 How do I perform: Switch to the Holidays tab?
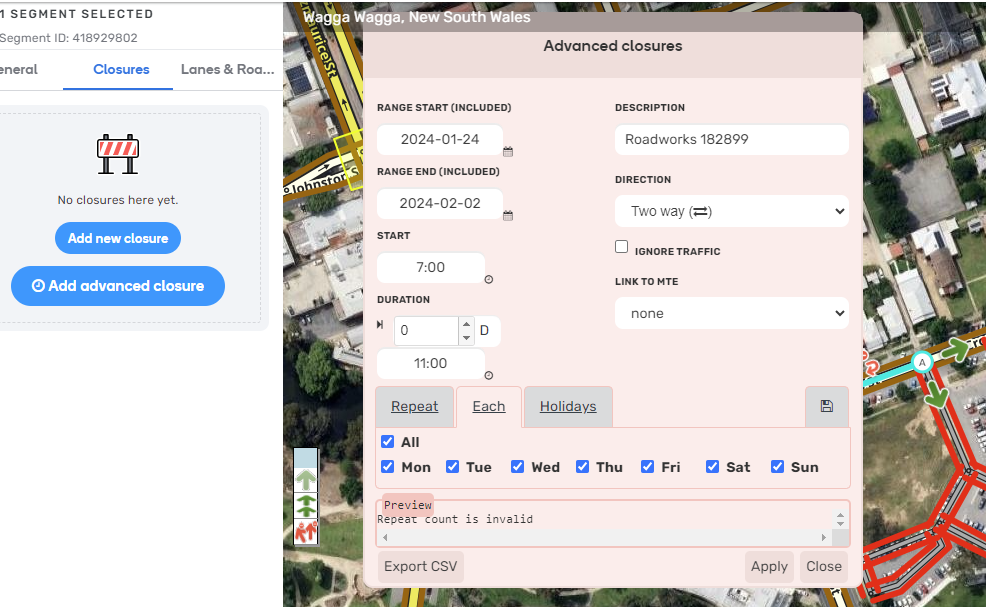pos(568,406)
